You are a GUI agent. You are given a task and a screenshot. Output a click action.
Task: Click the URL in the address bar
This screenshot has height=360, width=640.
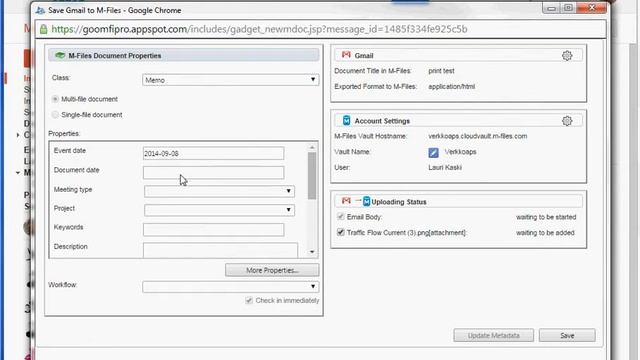pos(259,29)
